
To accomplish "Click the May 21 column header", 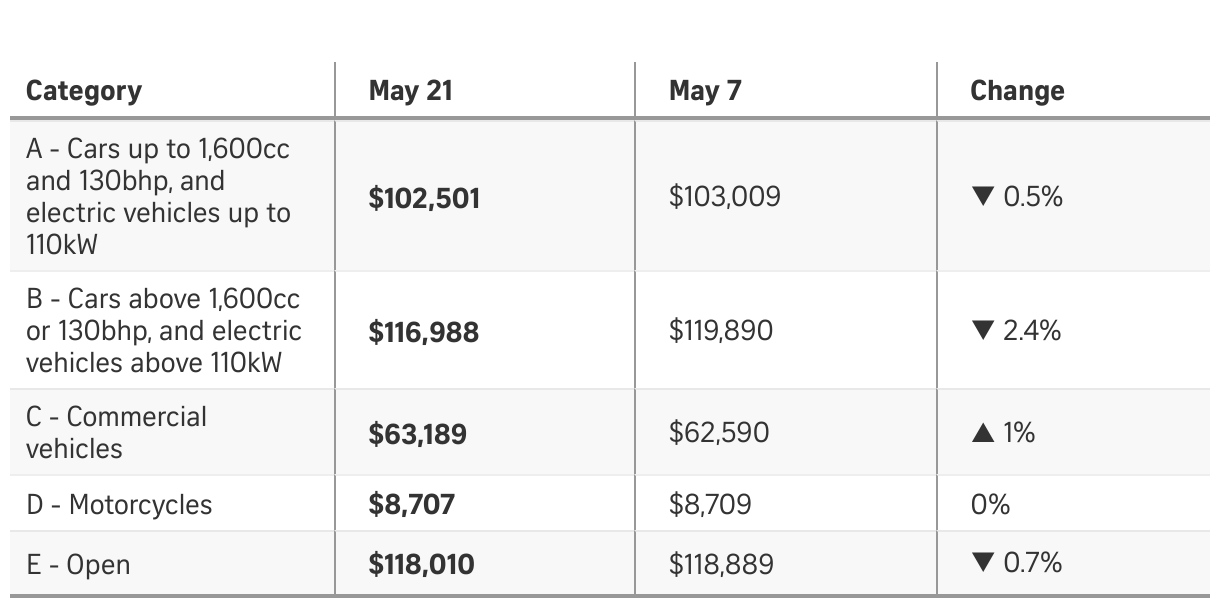I will [410, 91].
